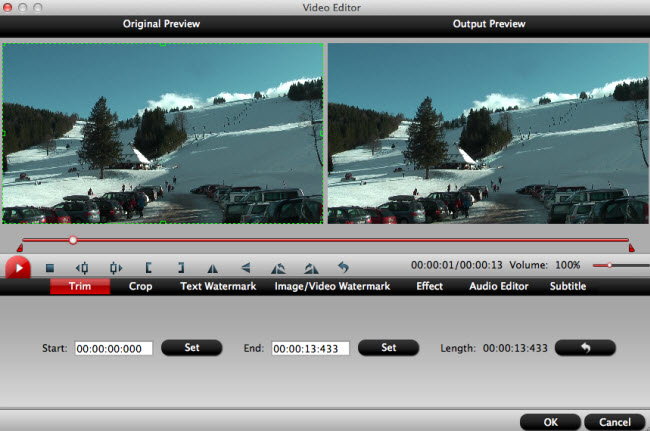Confirm edits with the OK button
The height and width of the screenshot is (431, 650).
tap(550, 422)
